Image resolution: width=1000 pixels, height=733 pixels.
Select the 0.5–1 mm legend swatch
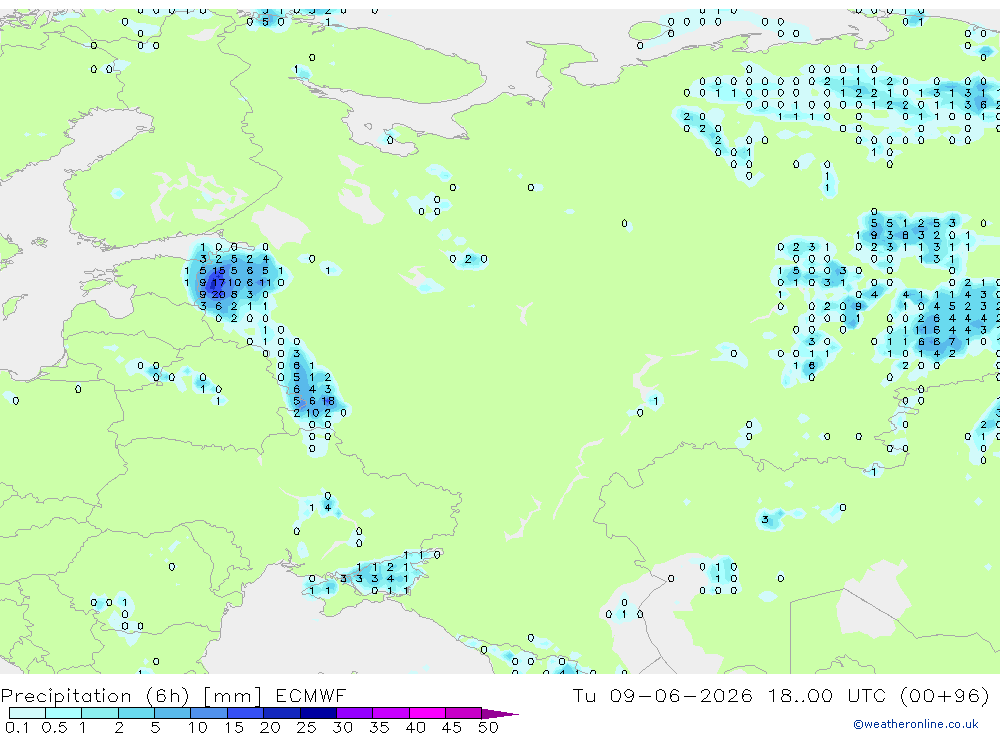pyautogui.click(x=64, y=713)
